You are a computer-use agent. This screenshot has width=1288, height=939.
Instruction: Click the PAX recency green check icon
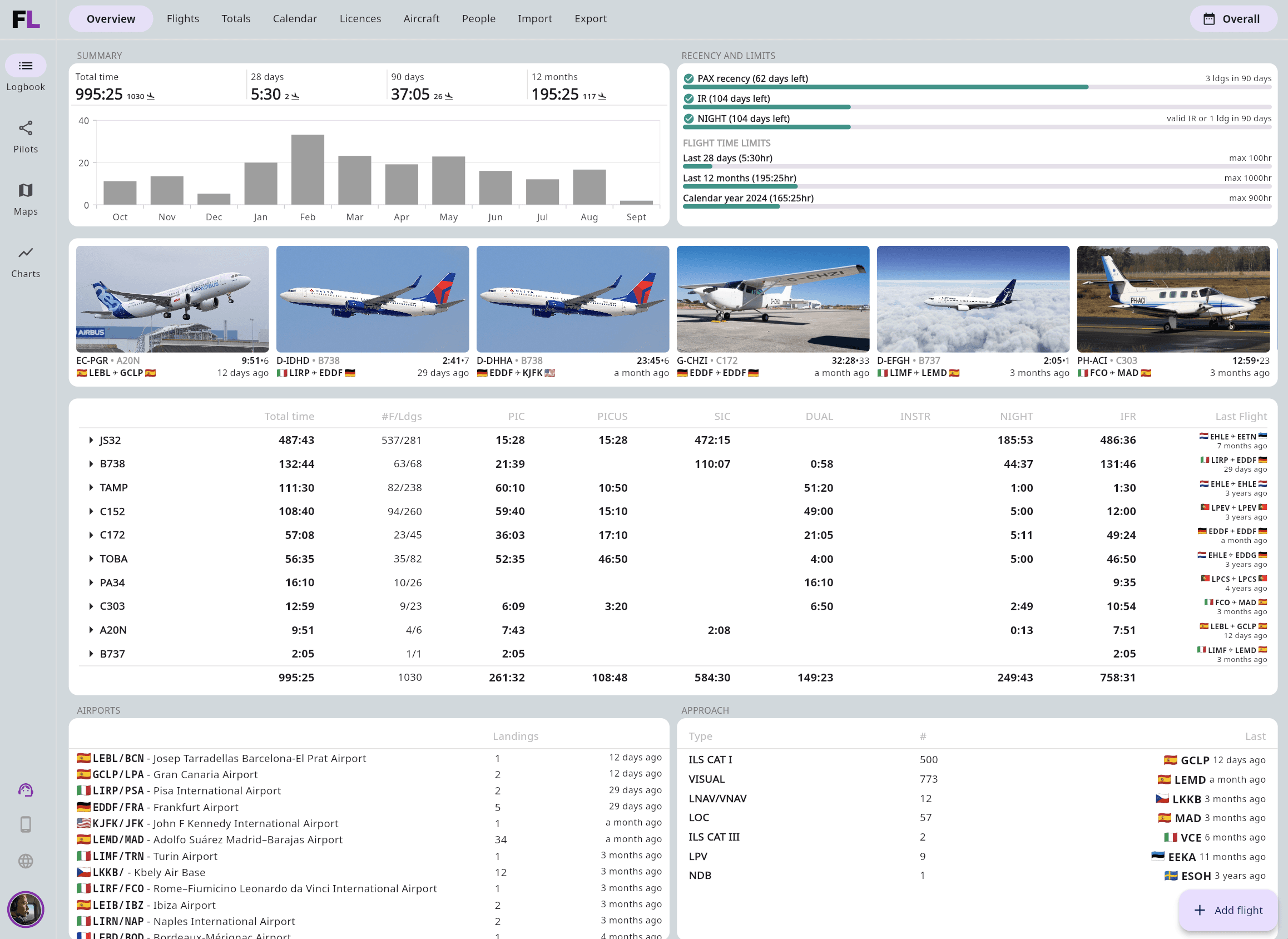(x=688, y=78)
